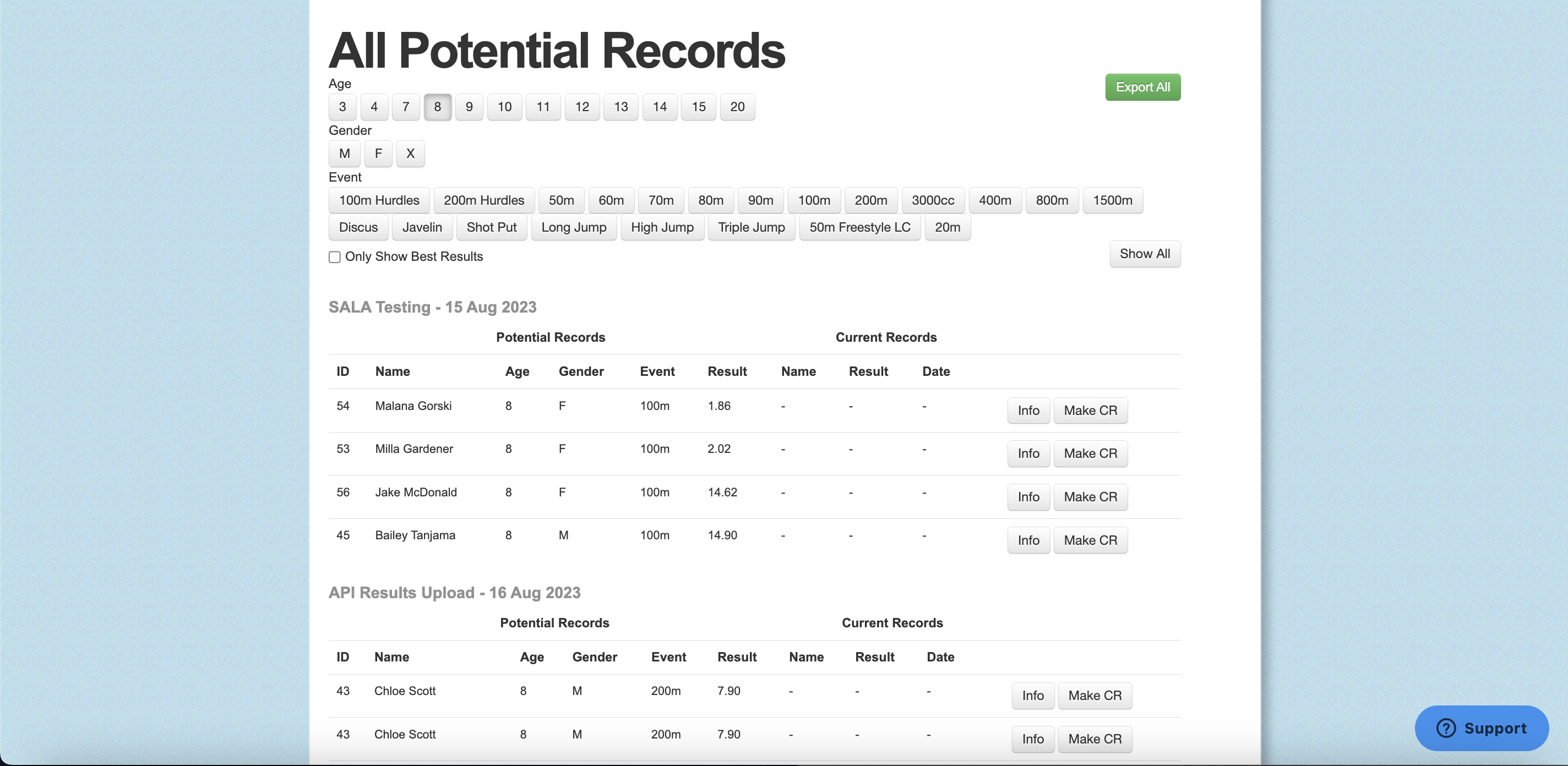Filter by Javelin event
The height and width of the screenshot is (766, 1568).
422,228
